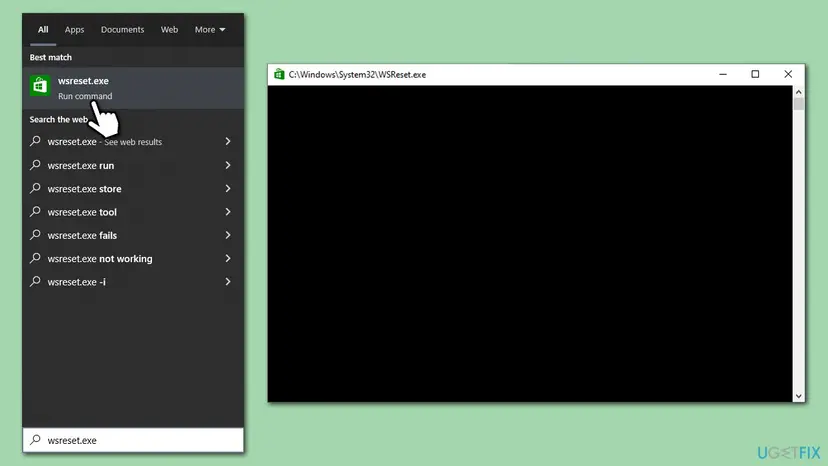The width and height of the screenshot is (828, 466).
Task: Click magnifier icon beside wsreset.exe -i
Action: tap(35, 281)
